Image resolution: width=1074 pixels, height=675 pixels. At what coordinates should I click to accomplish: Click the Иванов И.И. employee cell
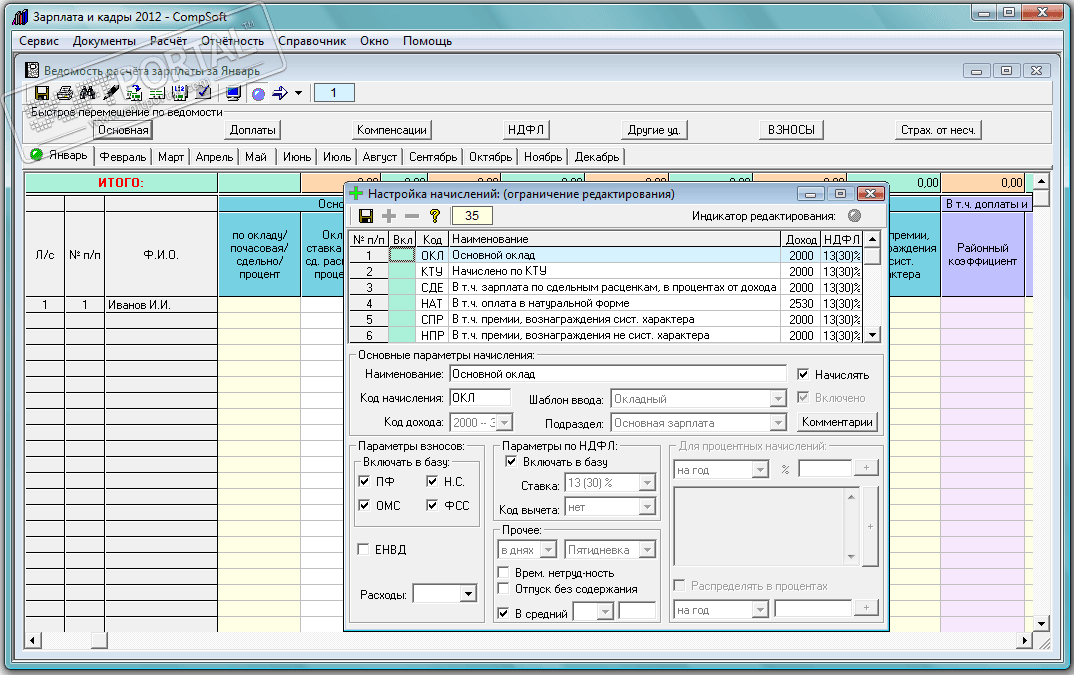(161, 305)
